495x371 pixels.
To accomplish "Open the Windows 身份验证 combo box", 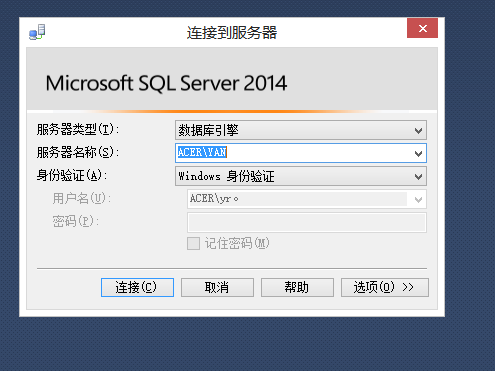I will point(301,176).
